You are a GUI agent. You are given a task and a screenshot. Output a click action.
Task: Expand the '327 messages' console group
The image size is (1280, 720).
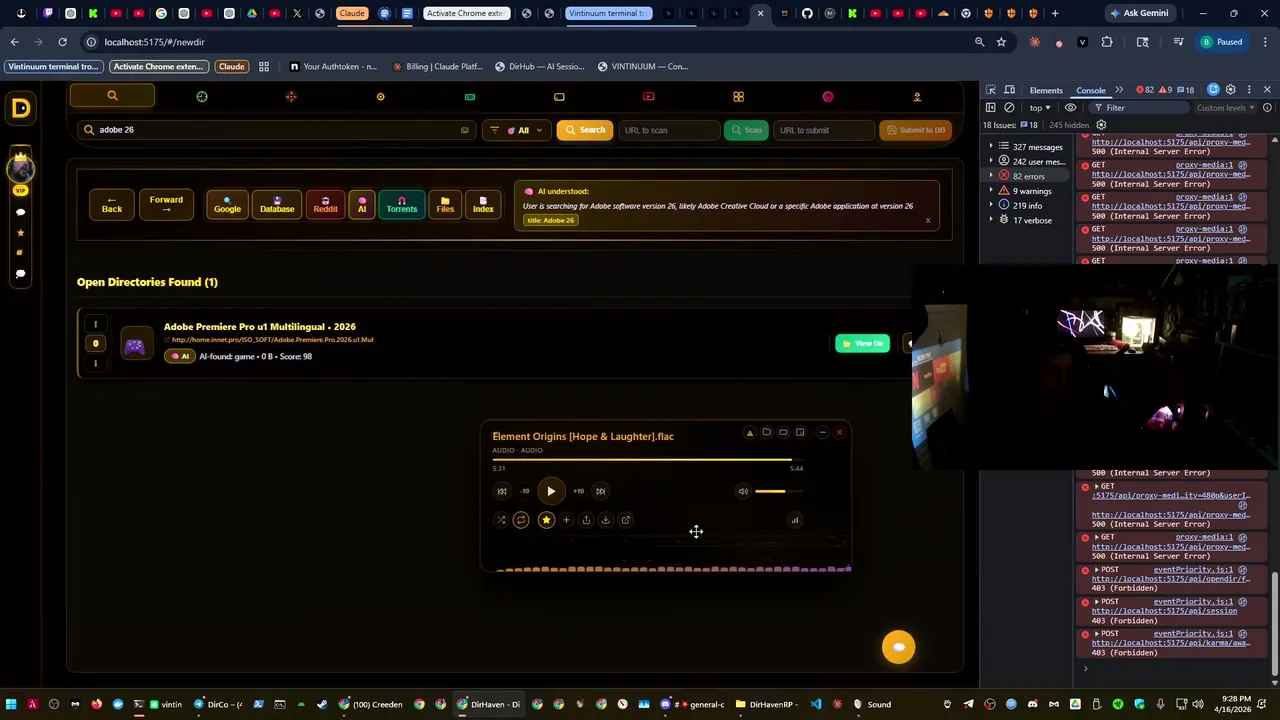(x=1027, y=147)
